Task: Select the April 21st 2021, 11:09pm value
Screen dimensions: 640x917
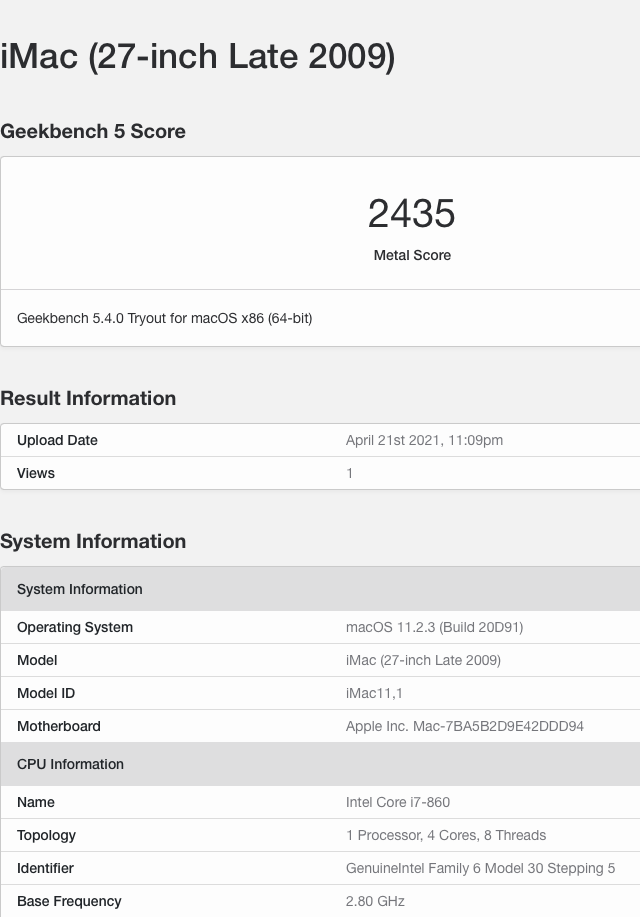Action: [424, 440]
